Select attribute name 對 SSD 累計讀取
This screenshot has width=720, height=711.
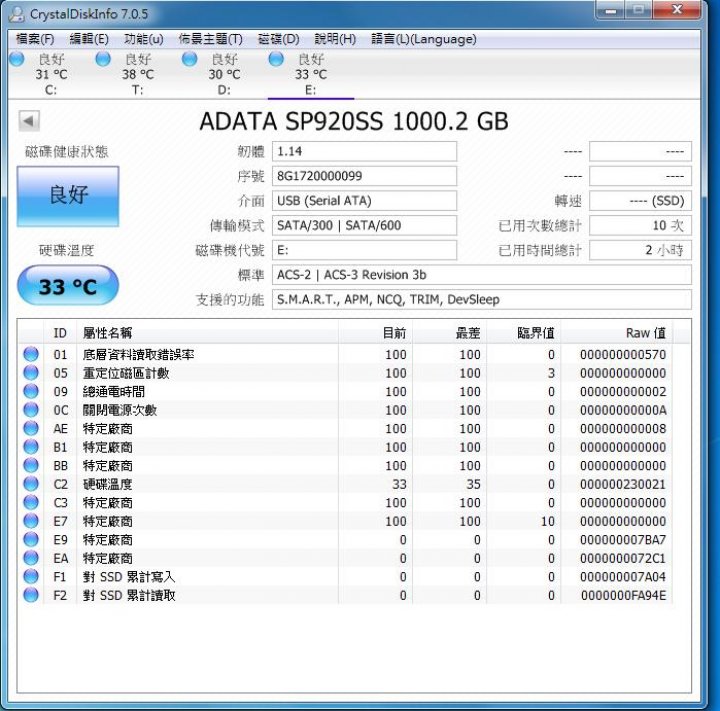(x=129, y=595)
